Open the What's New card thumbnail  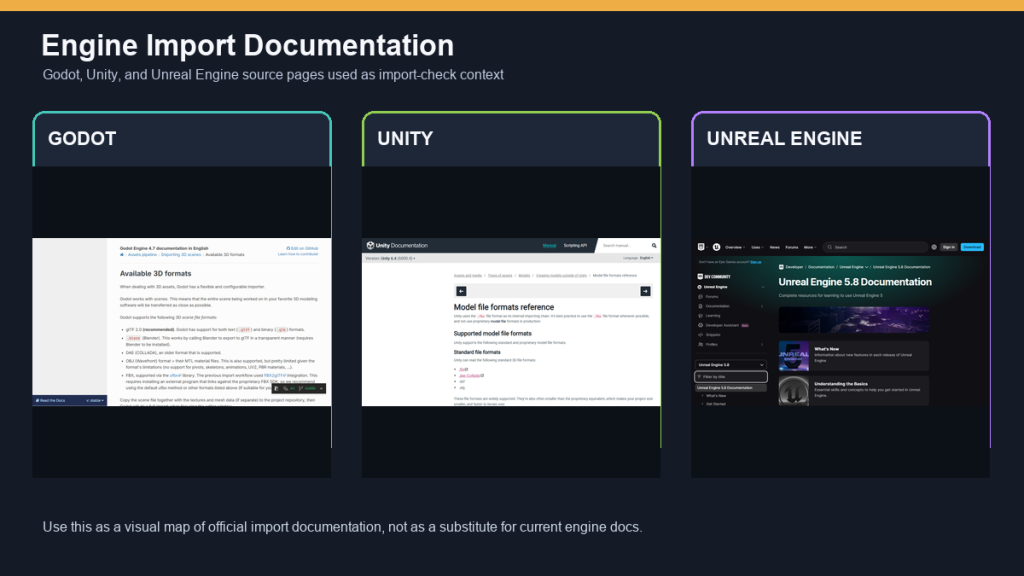(793, 356)
